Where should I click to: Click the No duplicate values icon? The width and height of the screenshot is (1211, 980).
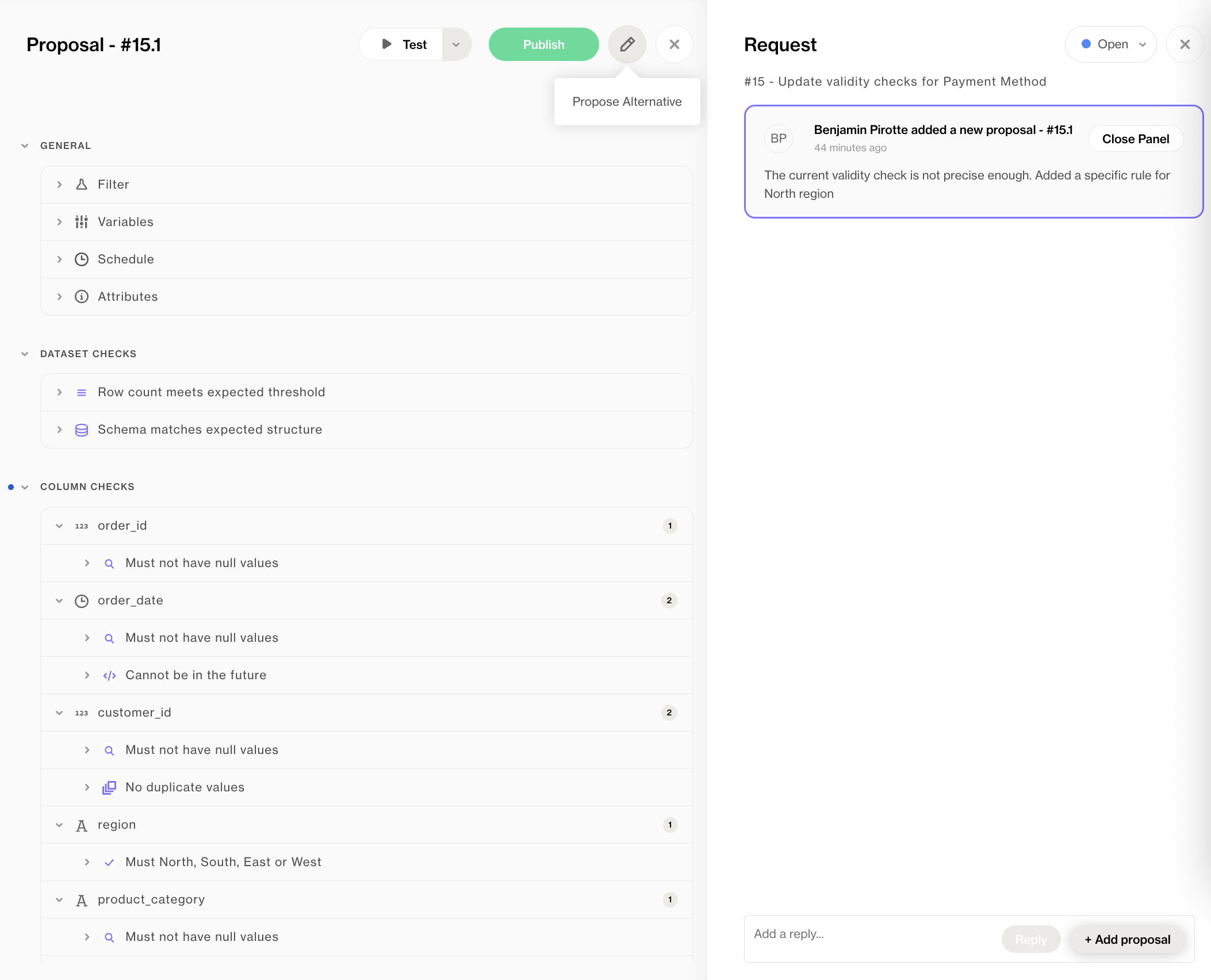[109, 787]
